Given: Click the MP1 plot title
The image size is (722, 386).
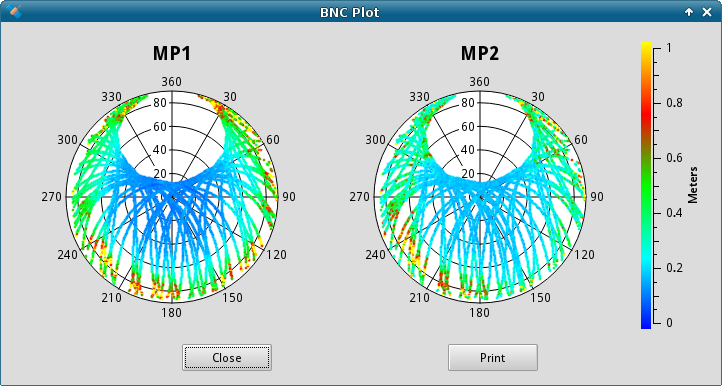Looking at the screenshot, I should pyautogui.click(x=172, y=54).
